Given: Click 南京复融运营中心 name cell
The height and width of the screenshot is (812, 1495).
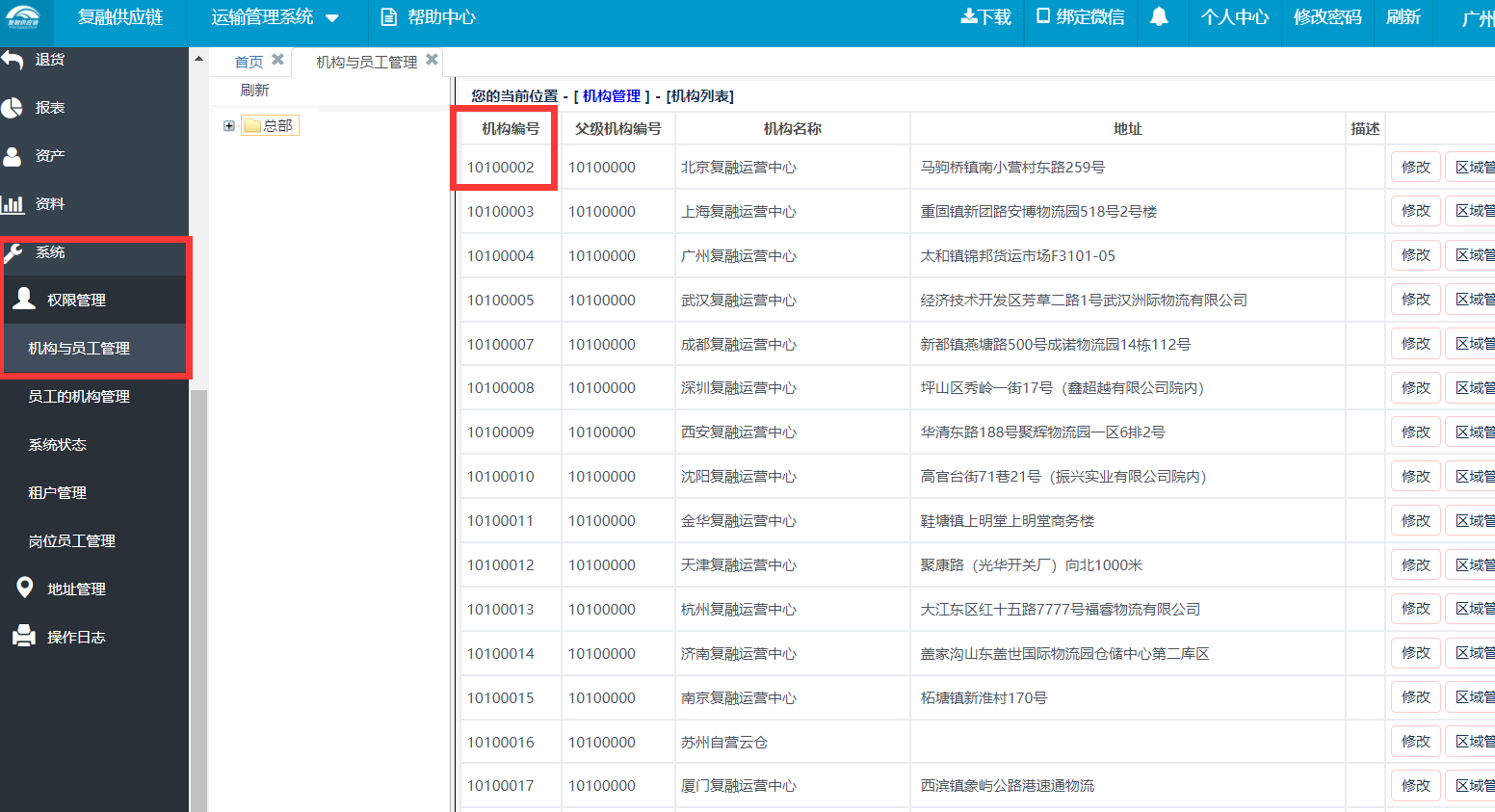Looking at the screenshot, I should click(x=739, y=698).
